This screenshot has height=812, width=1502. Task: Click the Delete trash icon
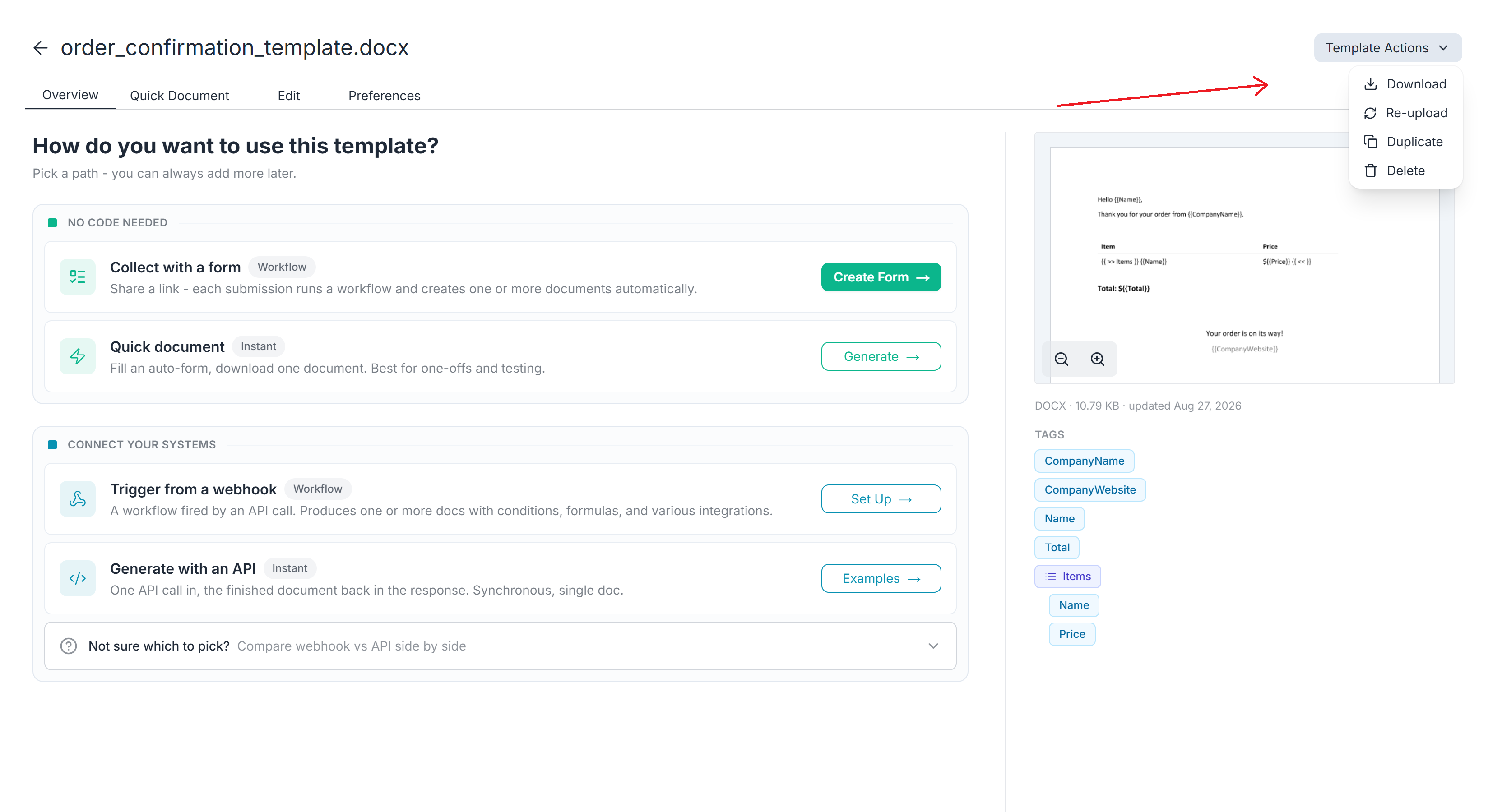[x=1370, y=171]
